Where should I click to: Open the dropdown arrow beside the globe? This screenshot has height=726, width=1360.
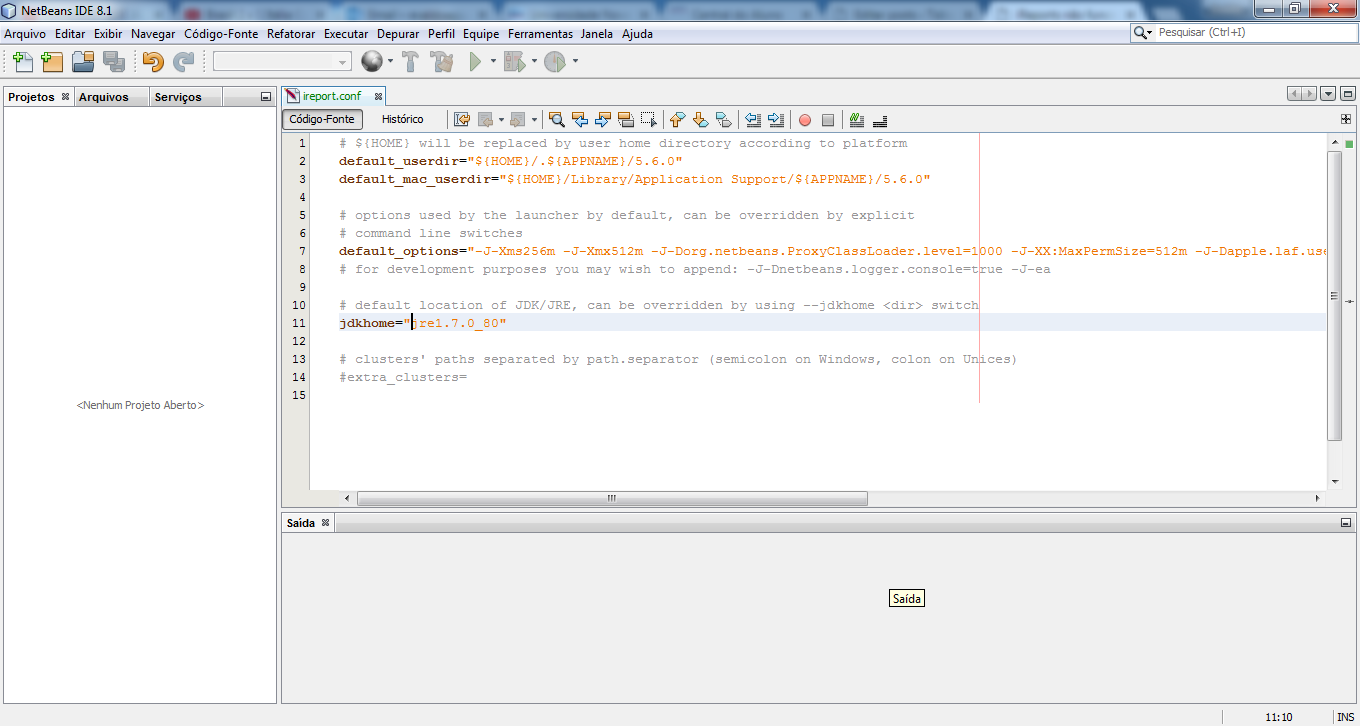pos(390,62)
